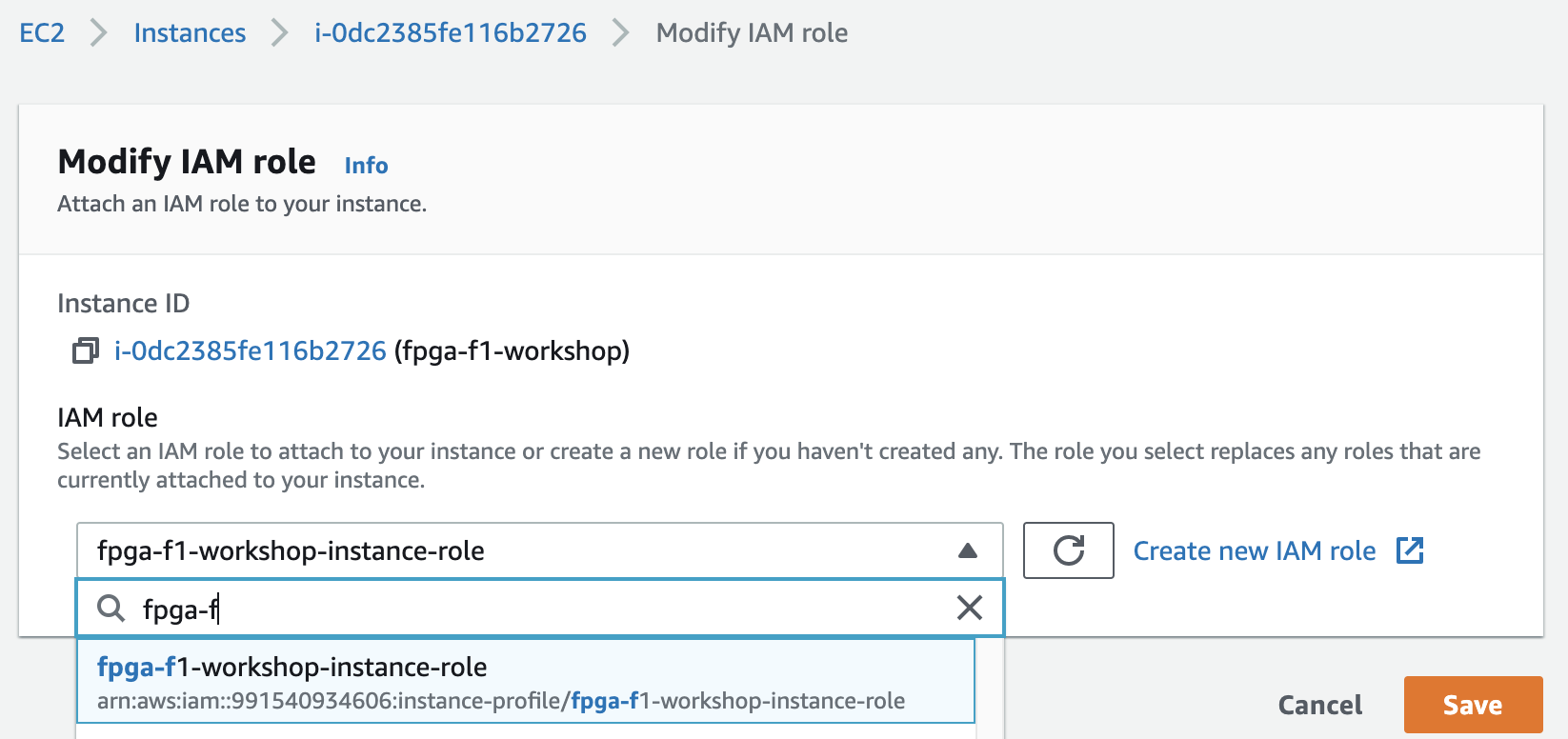
Task: Collapse the IAM role dropdown using the triangle arrow
Action: click(x=968, y=550)
